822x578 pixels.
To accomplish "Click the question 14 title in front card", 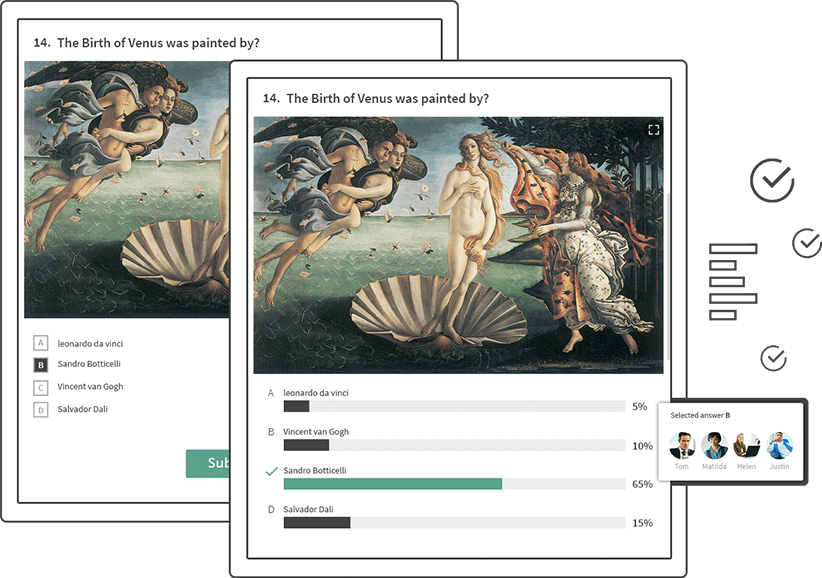I will (375, 99).
